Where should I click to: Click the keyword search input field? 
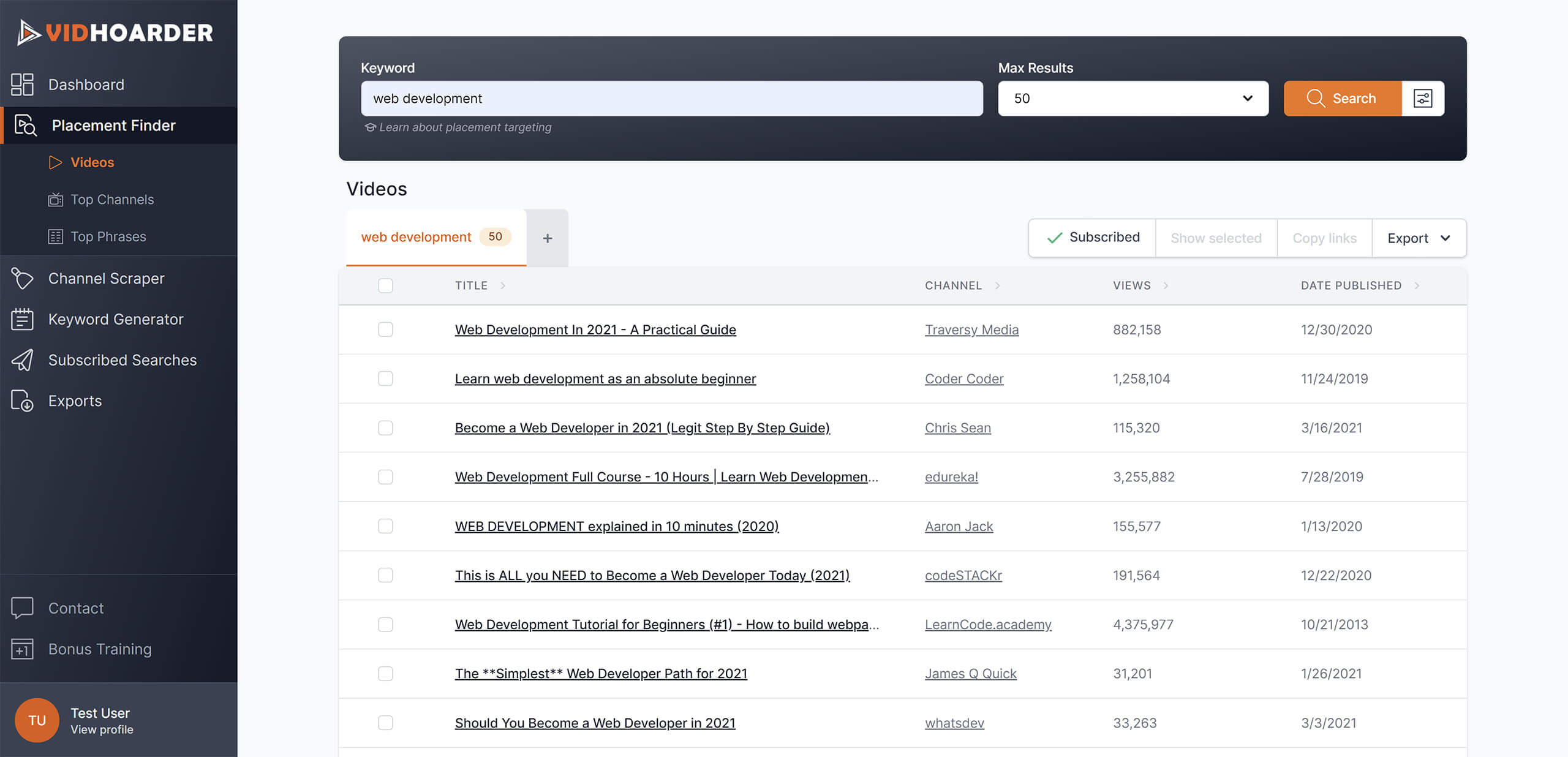[x=672, y=98]
